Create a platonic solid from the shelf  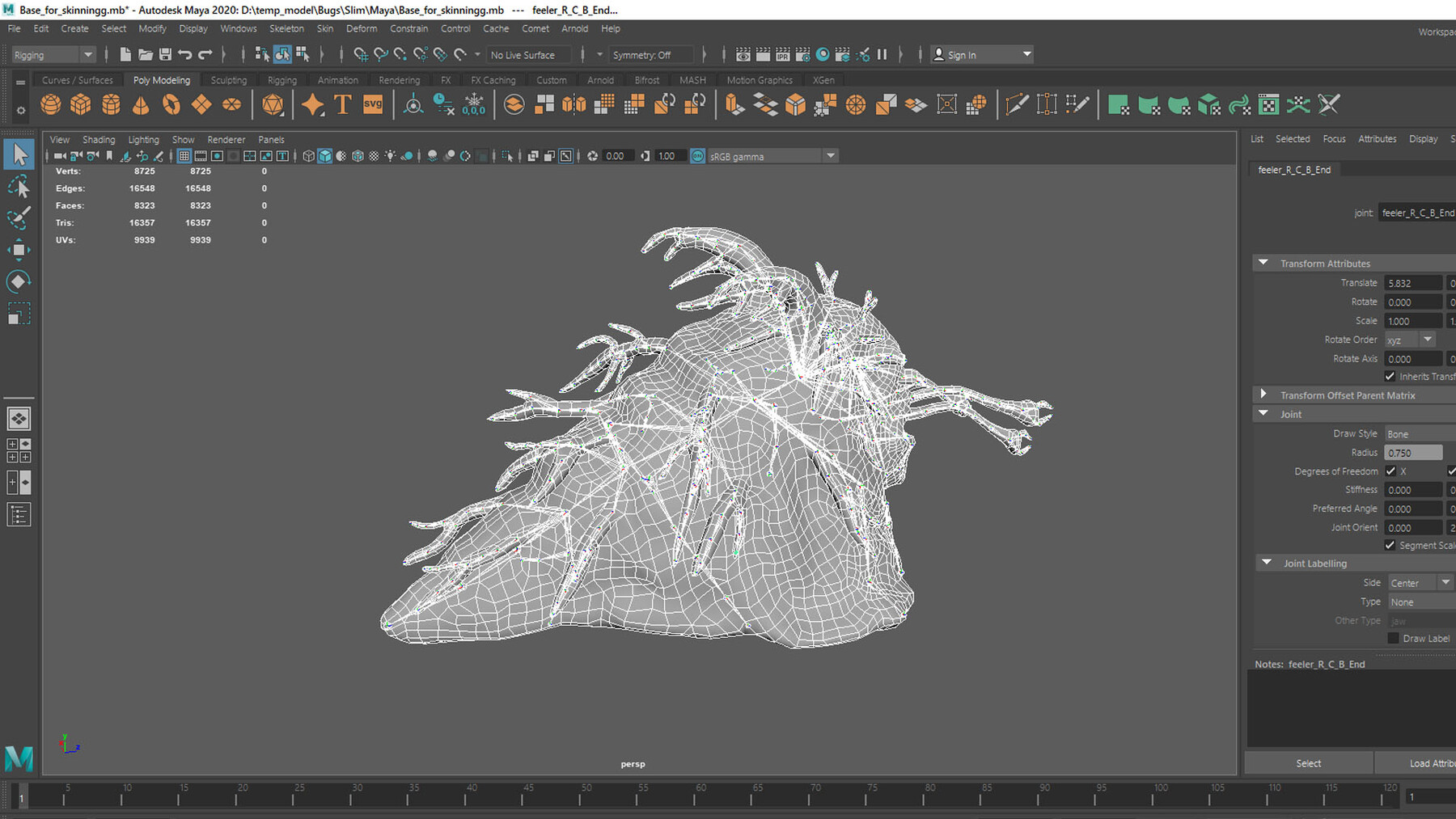pos(273,104)
